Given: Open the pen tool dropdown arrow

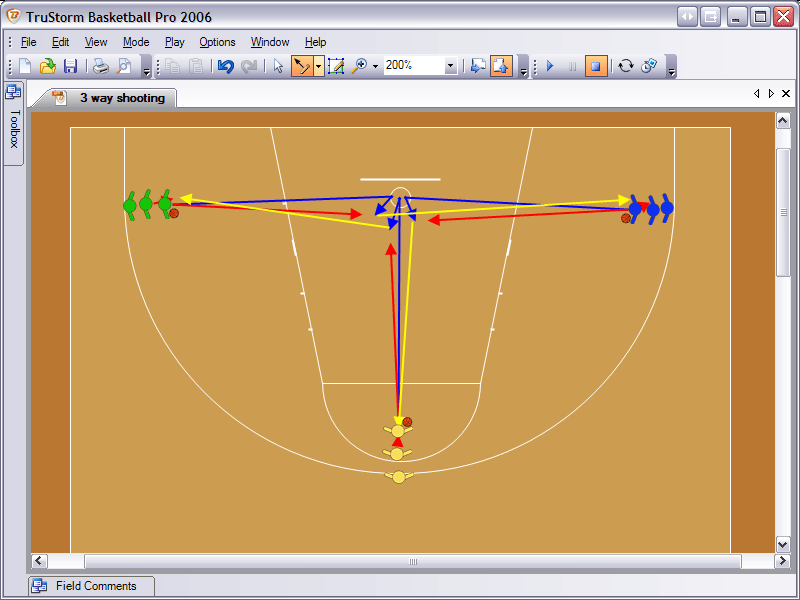Looking at the screenshot, I should [317, 66].
